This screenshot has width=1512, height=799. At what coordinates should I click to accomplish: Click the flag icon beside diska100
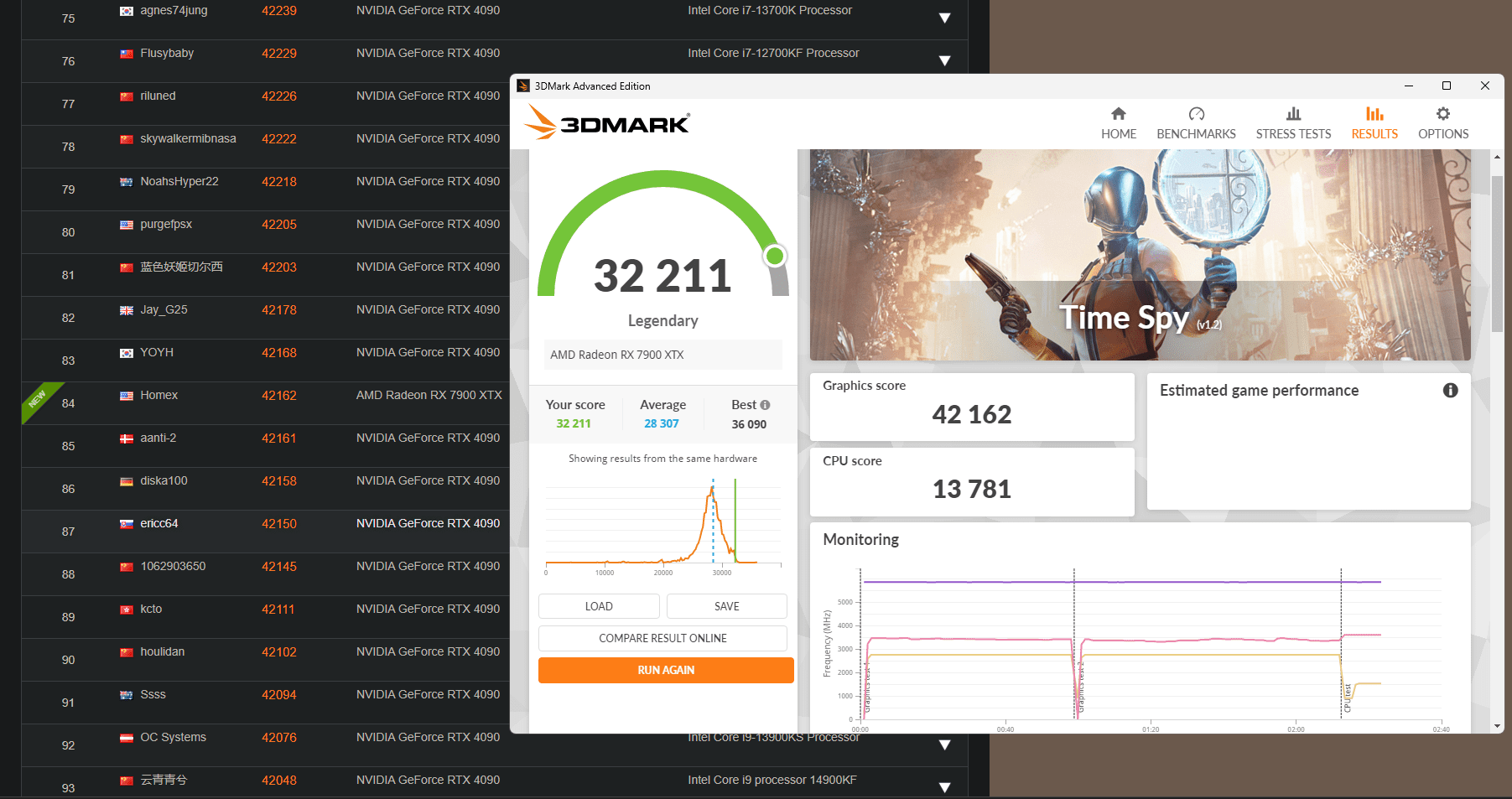(127, 481)
